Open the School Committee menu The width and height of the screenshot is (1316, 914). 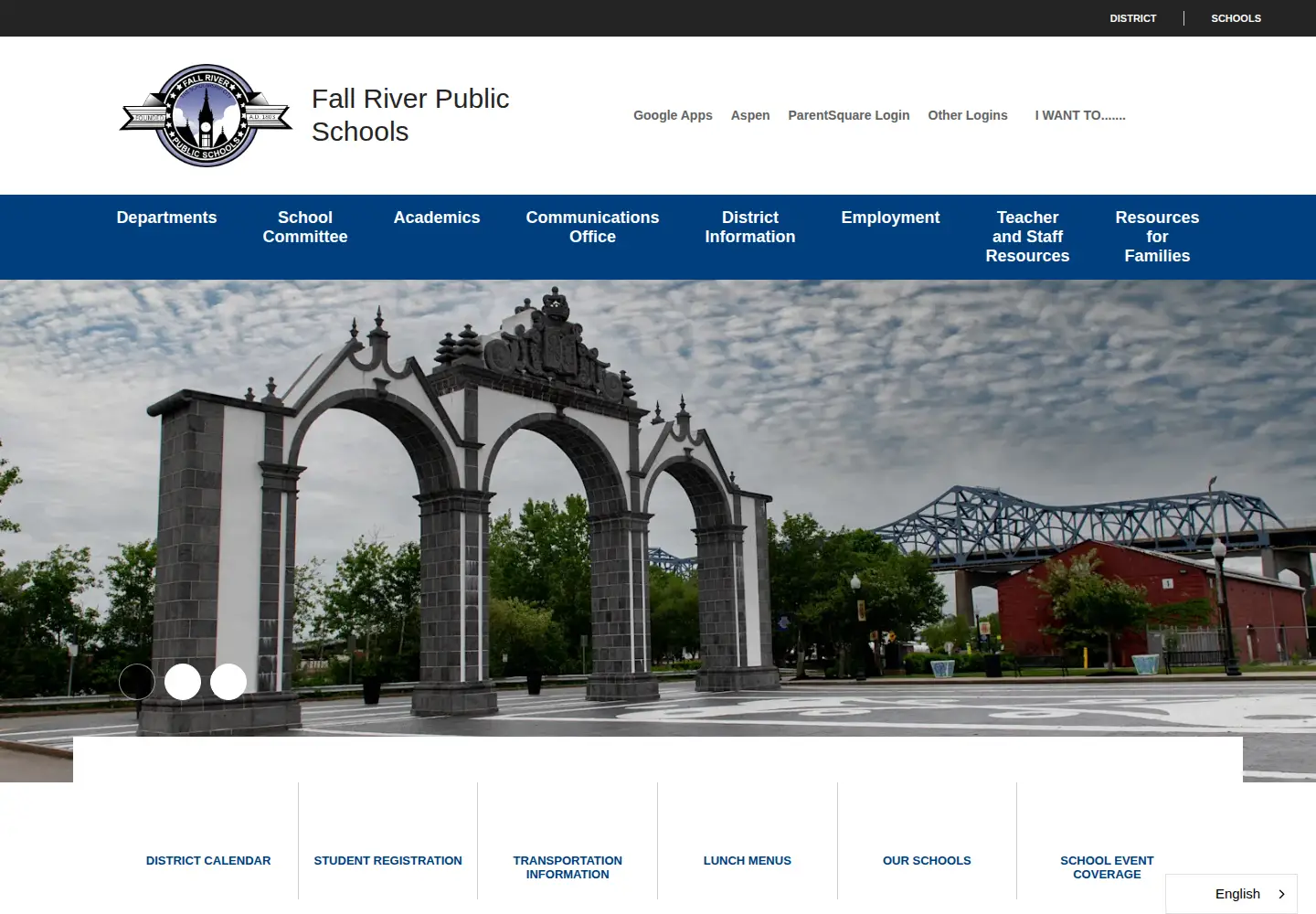(x=305, y=228)
